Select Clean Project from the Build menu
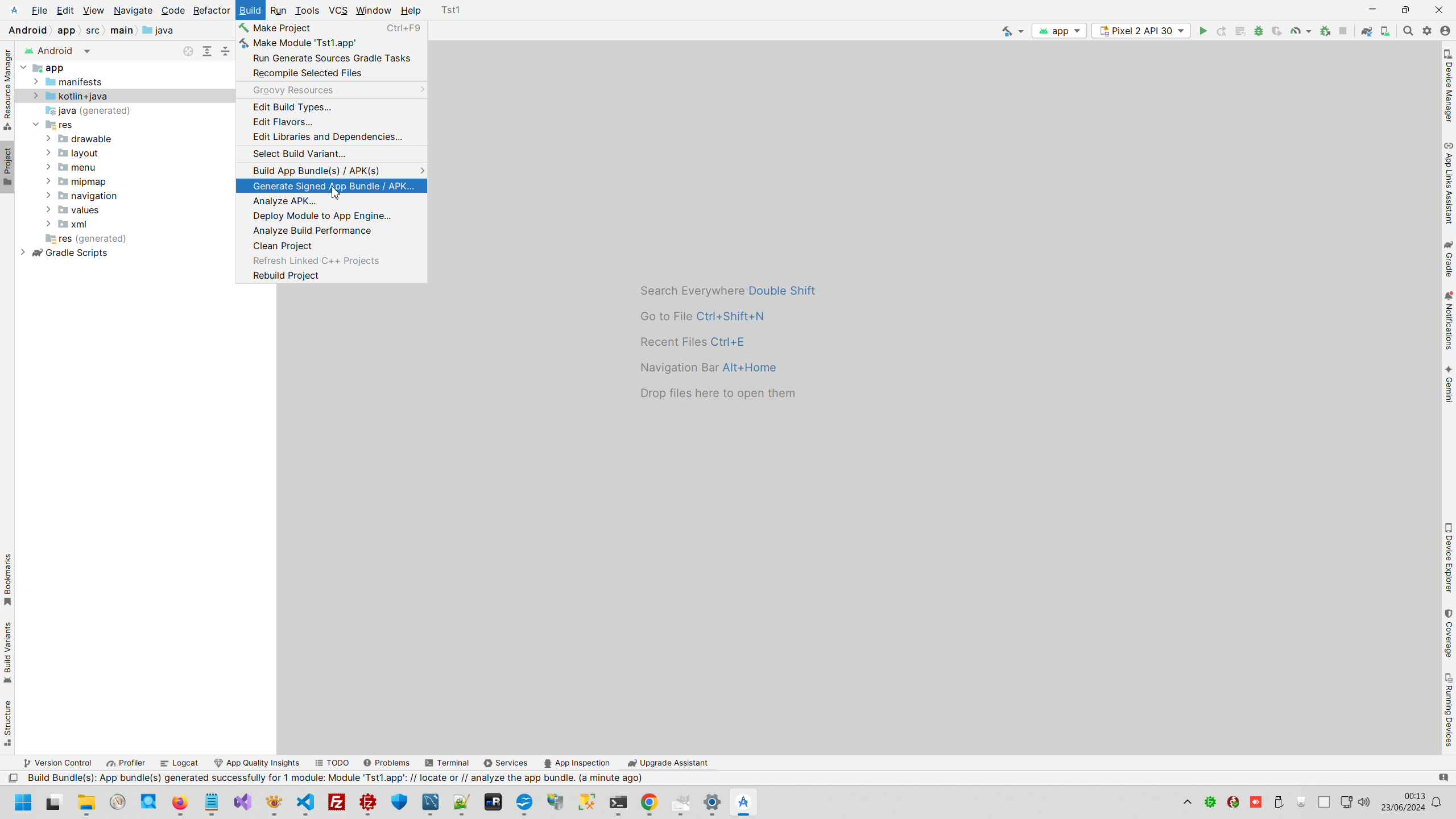This screenshot has width=1456, height=819. 283,246
